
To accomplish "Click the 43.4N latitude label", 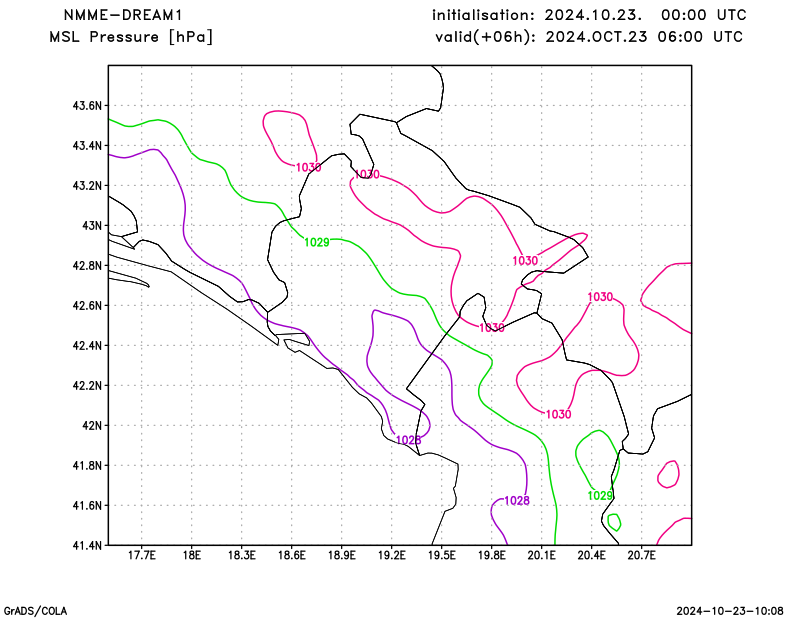I will pos(87,146).
